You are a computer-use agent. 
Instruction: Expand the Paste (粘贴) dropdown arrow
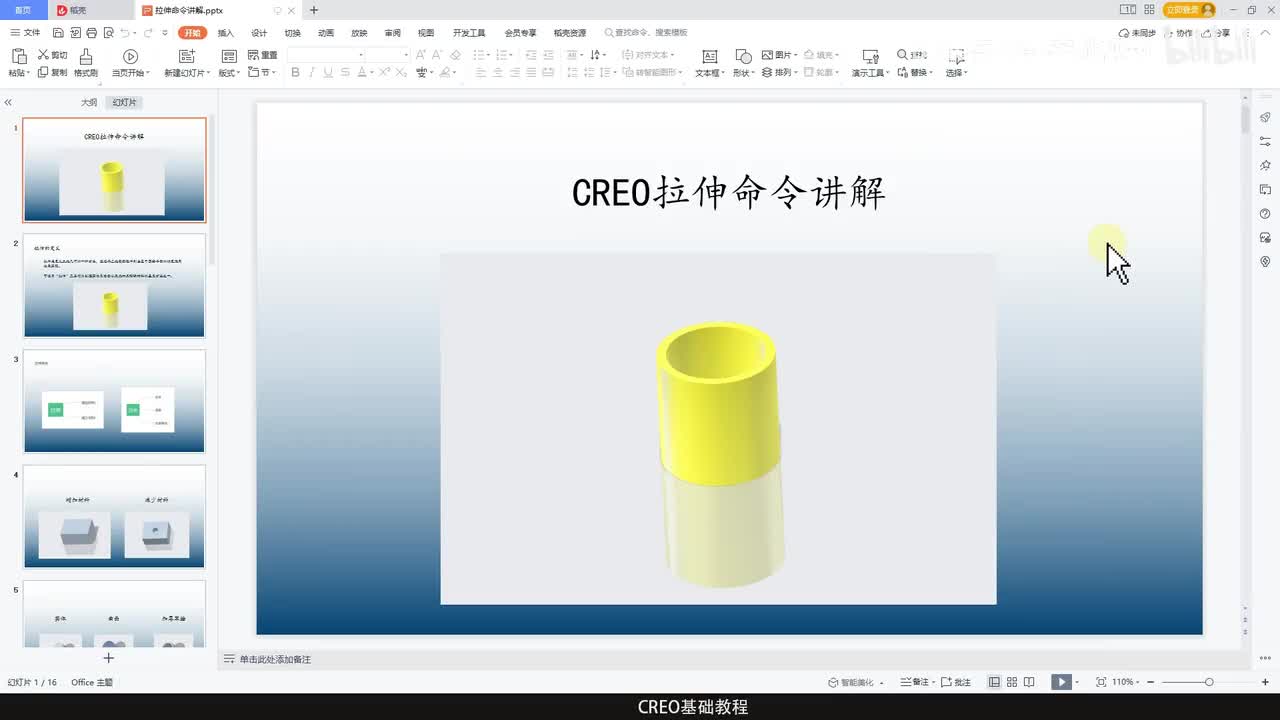click(29, 74)
